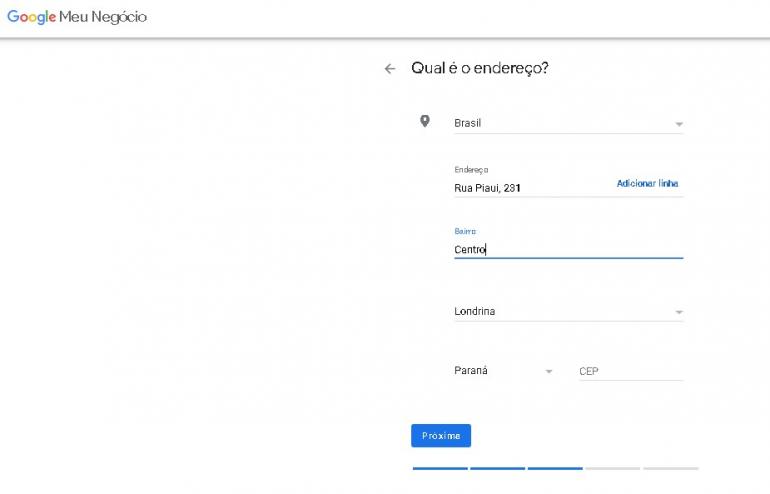
Task: Expand the Brasil country dropdown arrow
Action: (x=678, y=125)
